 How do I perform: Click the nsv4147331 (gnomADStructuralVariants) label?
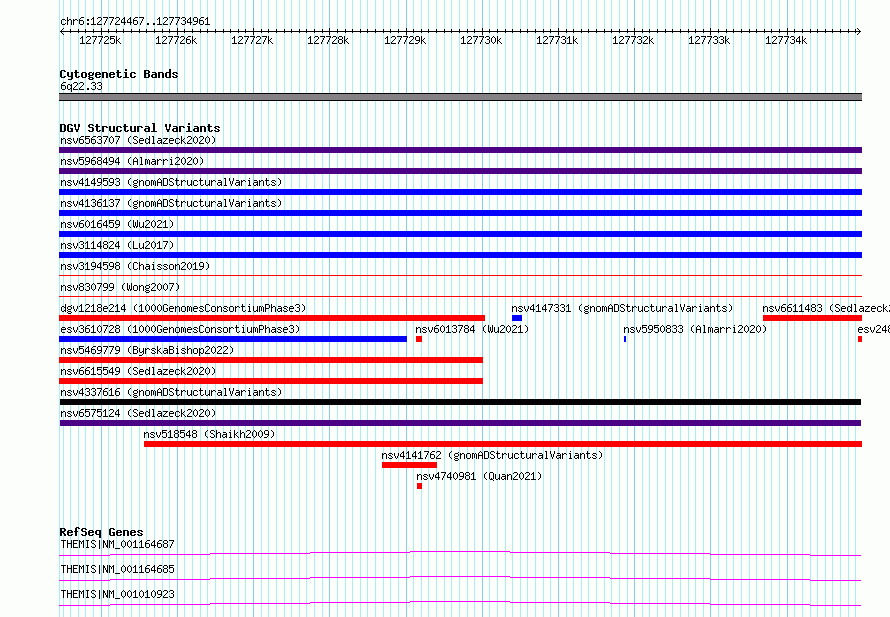(x=622, y=308)
